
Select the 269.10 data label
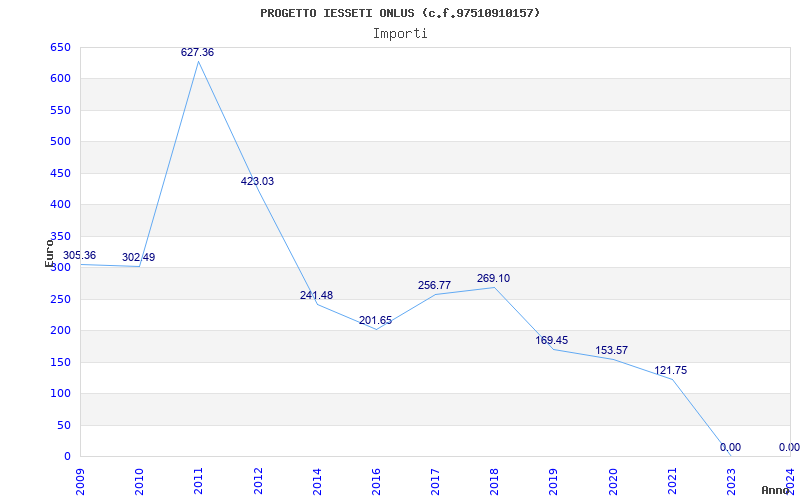click(x=493, y=278)
